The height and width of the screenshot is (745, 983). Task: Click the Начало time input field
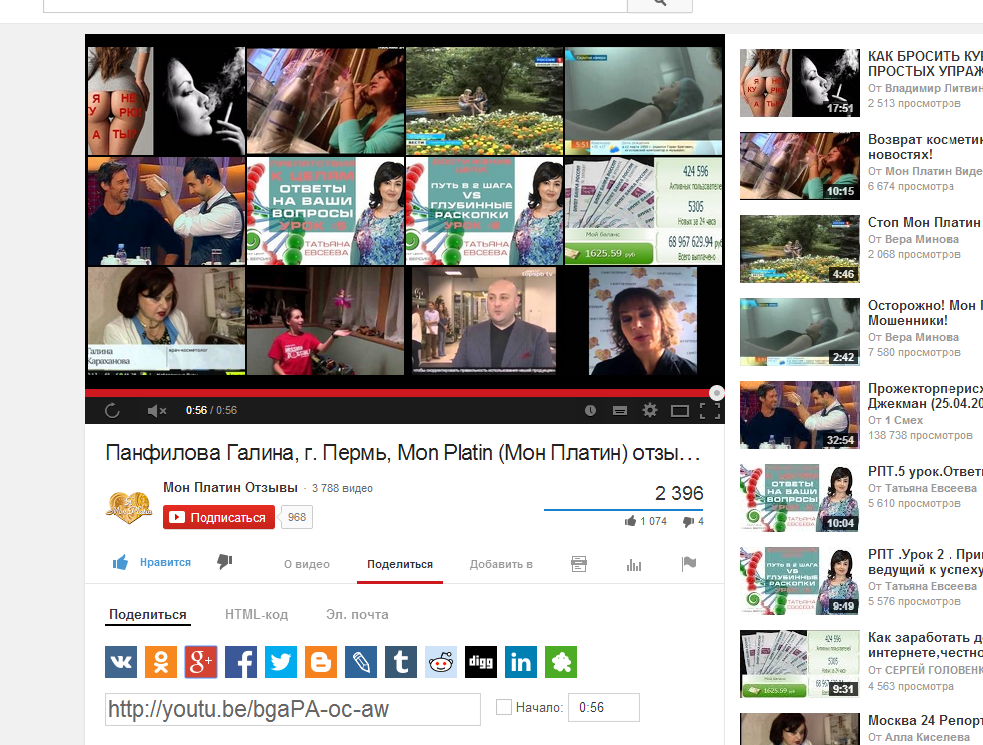(x=604, y=707)
